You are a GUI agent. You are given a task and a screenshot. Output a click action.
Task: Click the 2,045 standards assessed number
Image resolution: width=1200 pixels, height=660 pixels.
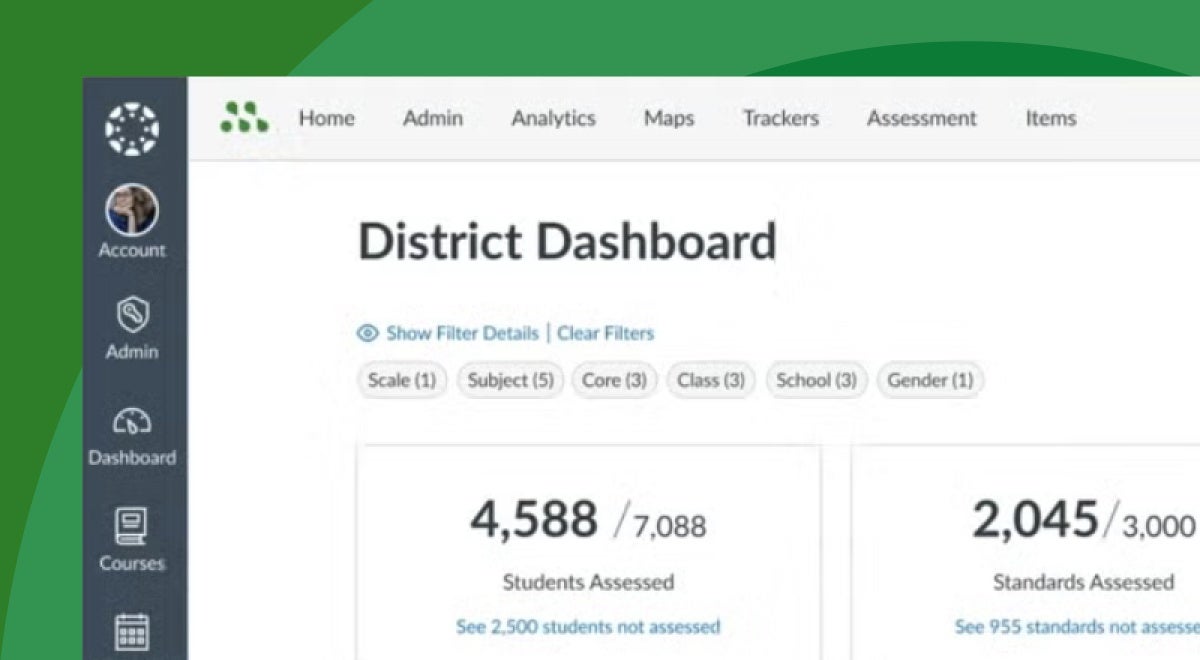[x=1035, y=520]
